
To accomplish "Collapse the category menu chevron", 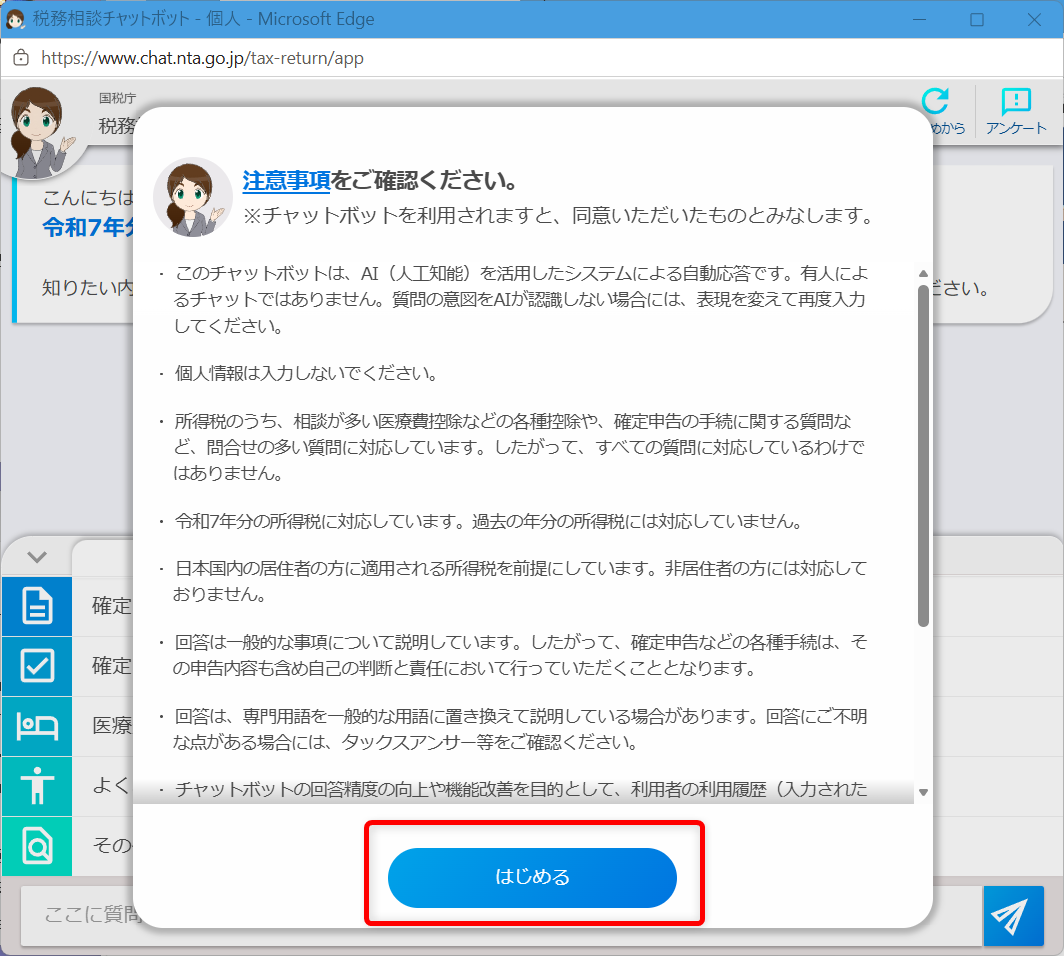I will (37, 558).
